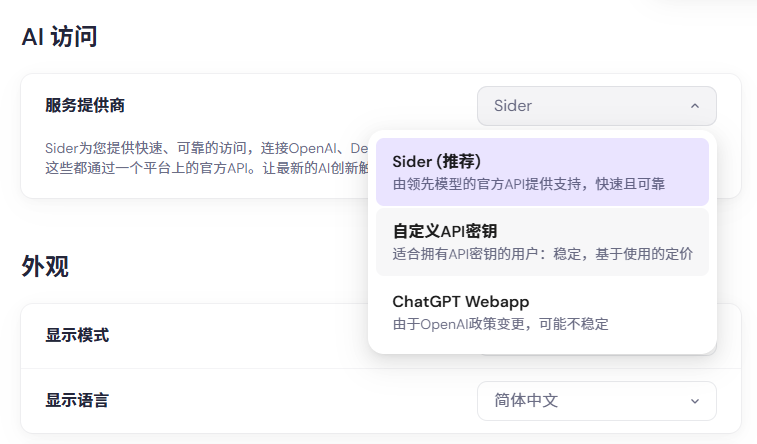Click the chevron in language dropdown

pyautogui.click(x=695, y=401)
